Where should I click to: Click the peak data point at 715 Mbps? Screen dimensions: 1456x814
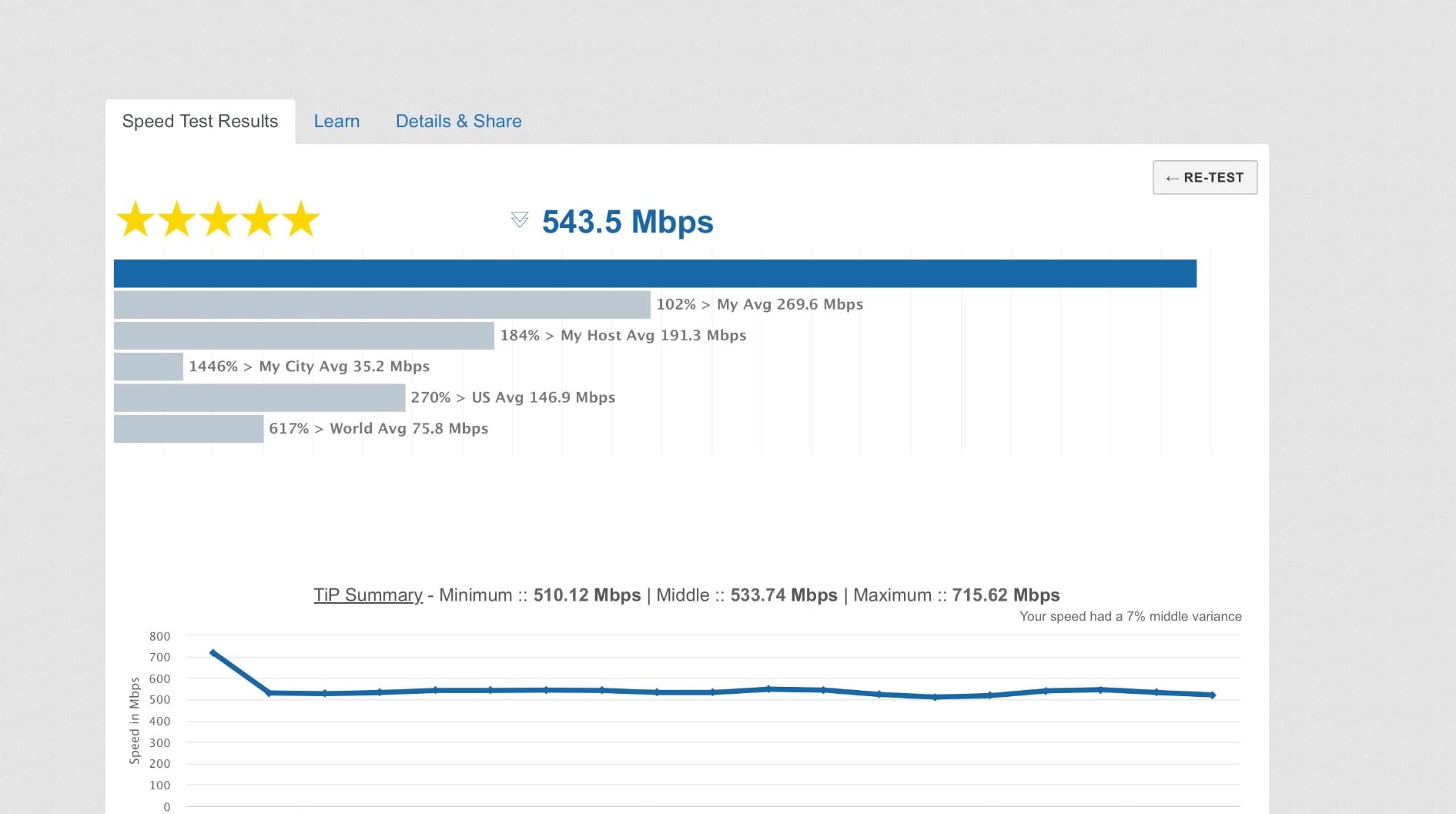[x=213, y=652]
